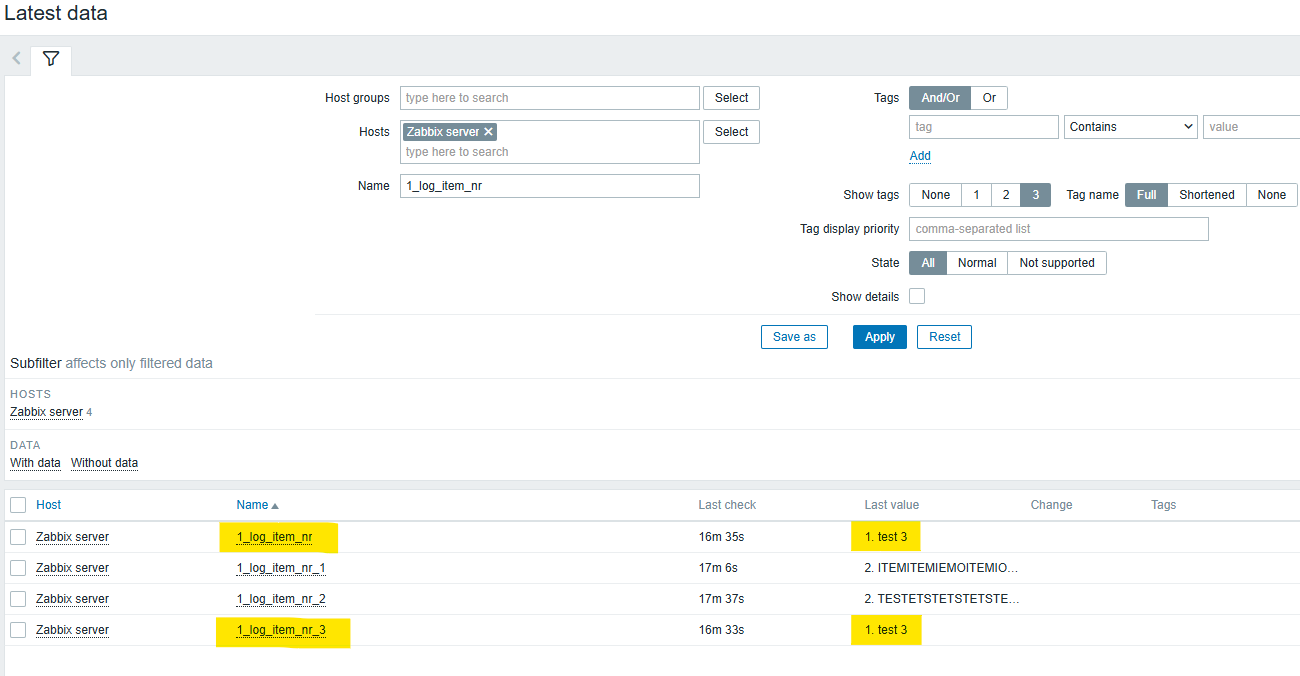
Task: Switch tags mode to Or
Action: (x=989, y=98)
